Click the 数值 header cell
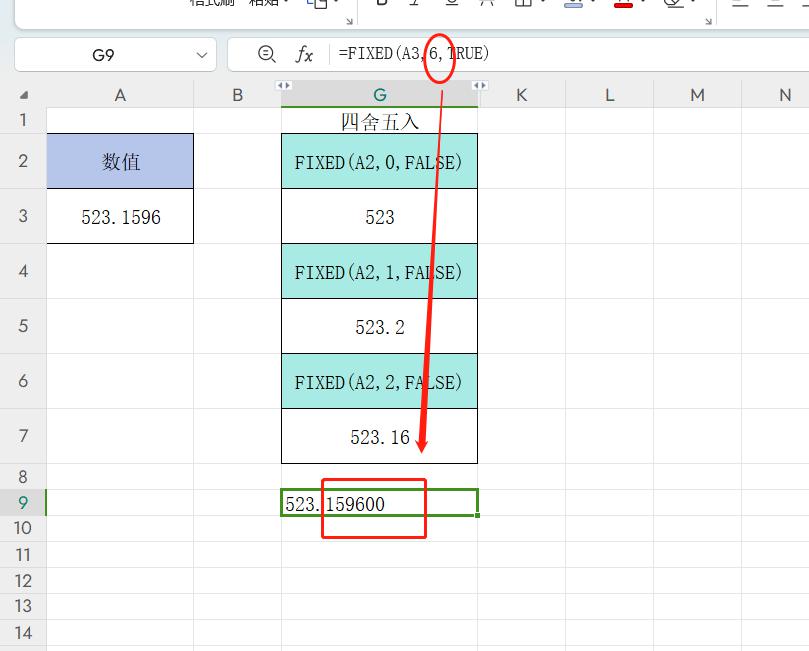Image resolution: width=809 pixels, height=651 pixels. tap(120, 161)
